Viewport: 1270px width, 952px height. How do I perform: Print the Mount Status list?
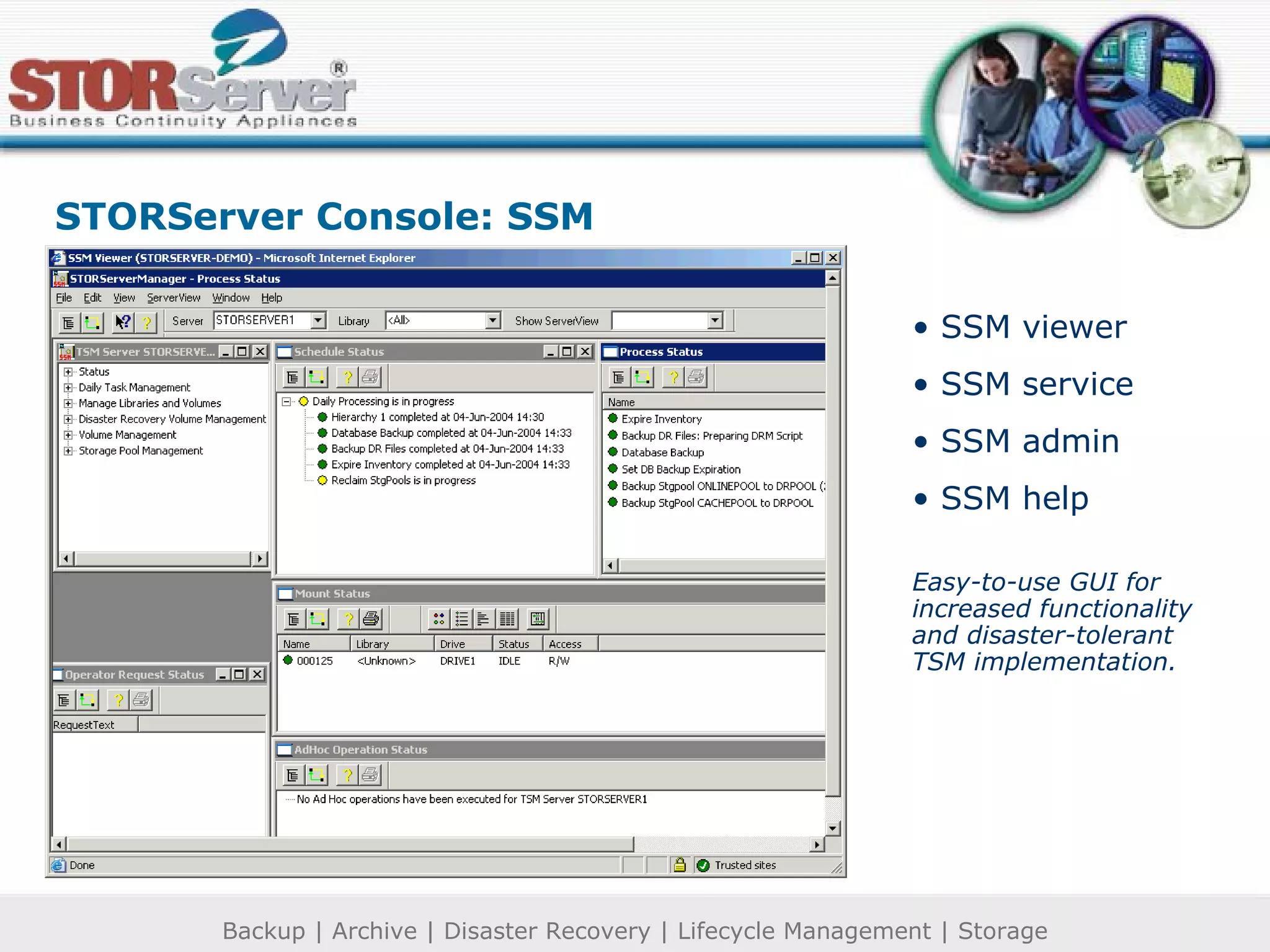coord(371,619)
